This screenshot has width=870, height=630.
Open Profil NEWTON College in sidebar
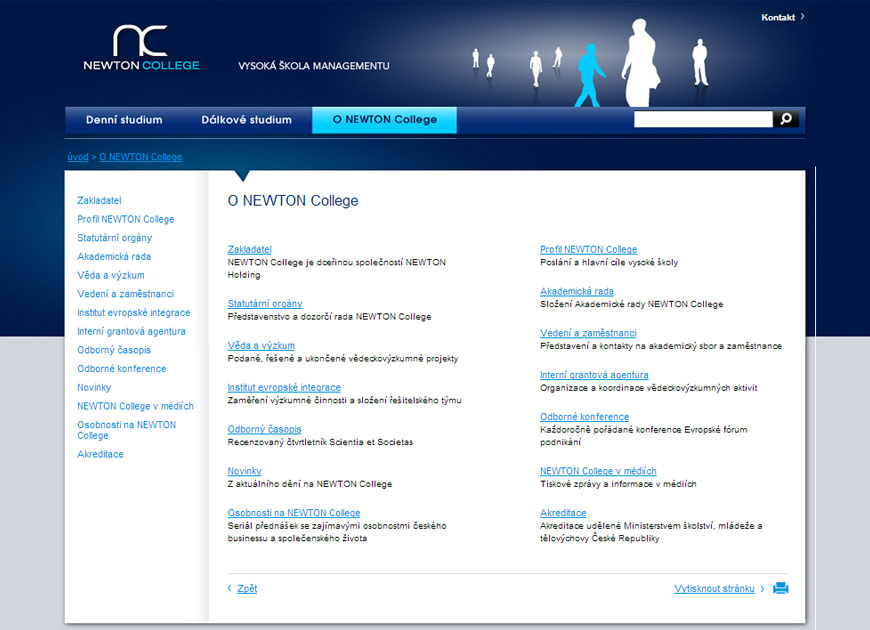(x=125, y=219)
